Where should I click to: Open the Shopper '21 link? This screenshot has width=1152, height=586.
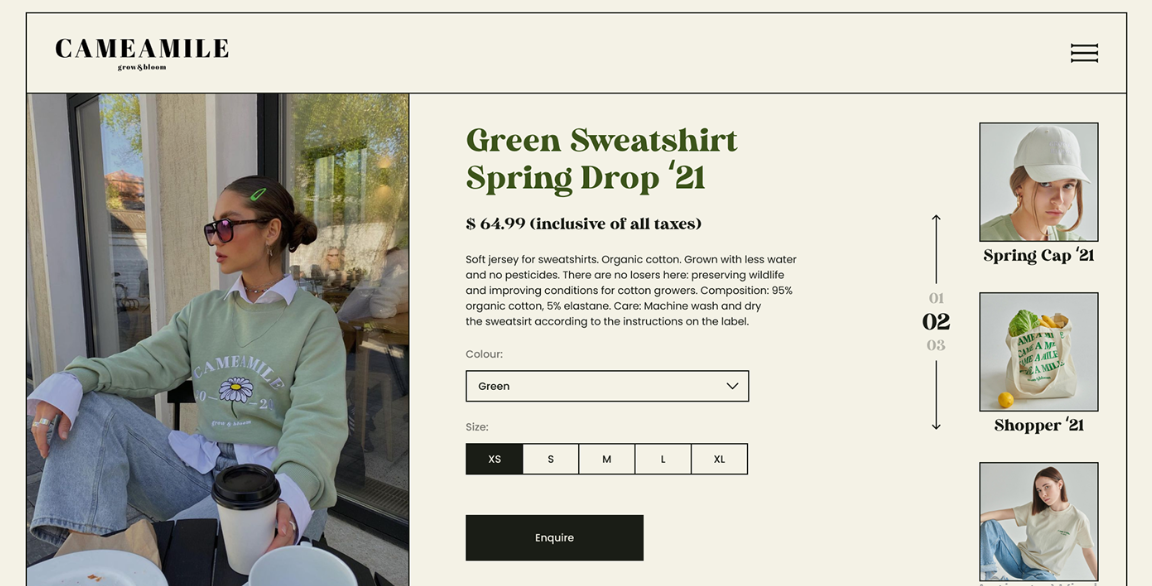[1038, 425]
